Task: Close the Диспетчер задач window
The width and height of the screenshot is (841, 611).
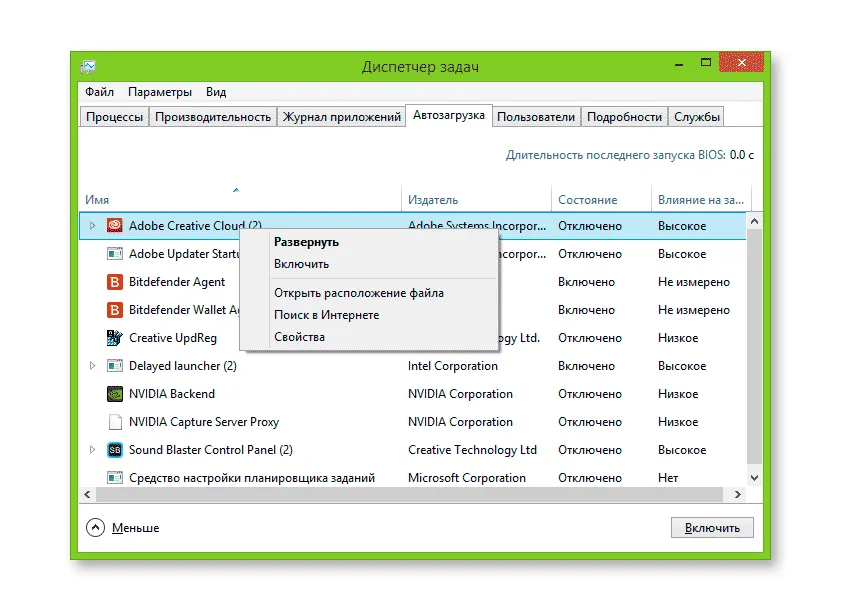Action: tap(741, 62)
